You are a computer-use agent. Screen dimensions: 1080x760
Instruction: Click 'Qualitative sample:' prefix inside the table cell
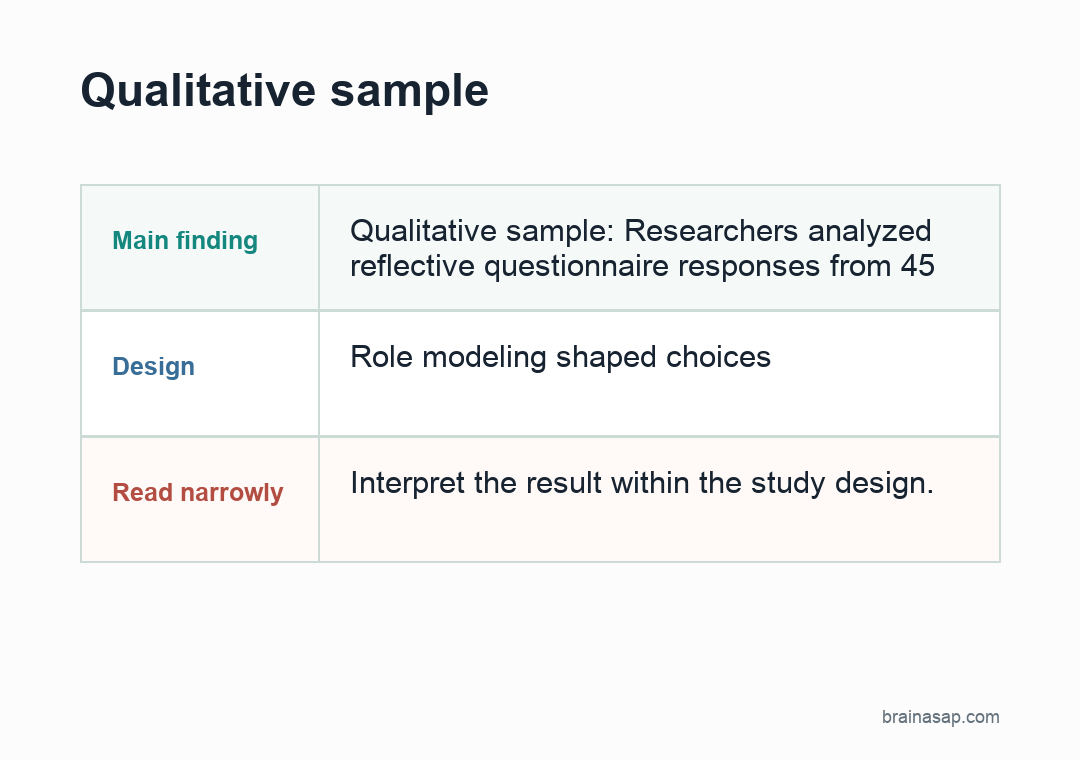(481, 231)
